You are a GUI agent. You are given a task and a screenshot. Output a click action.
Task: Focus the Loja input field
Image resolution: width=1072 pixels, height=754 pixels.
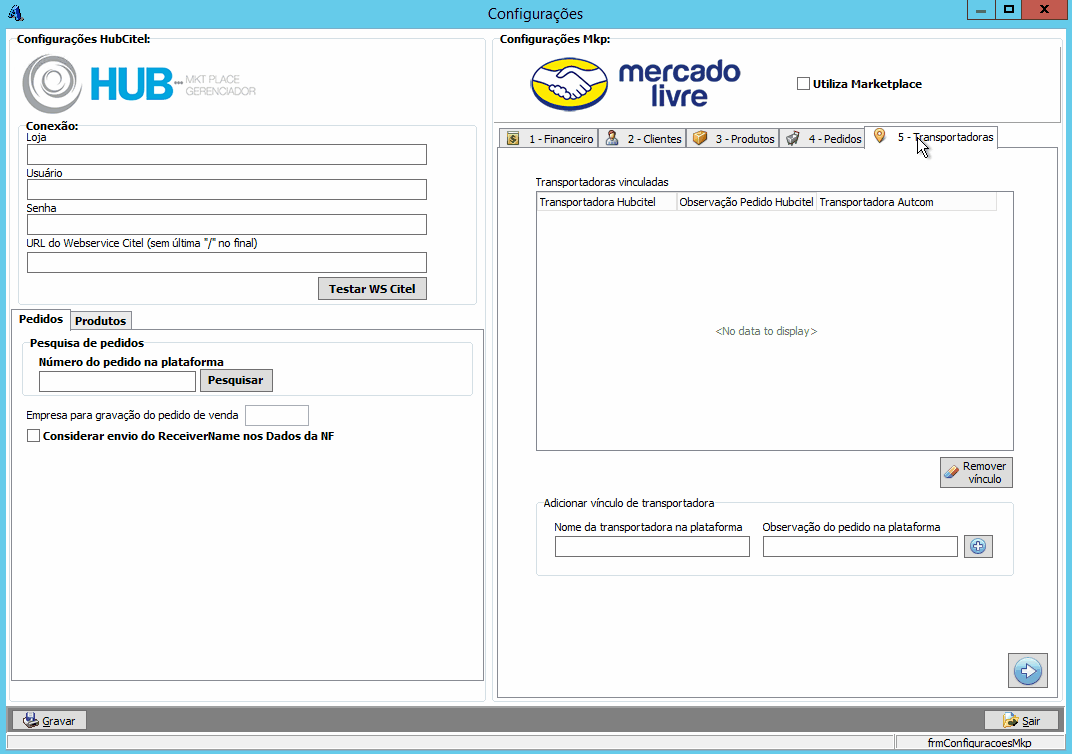pyautogui.click(x=227, y=154)
